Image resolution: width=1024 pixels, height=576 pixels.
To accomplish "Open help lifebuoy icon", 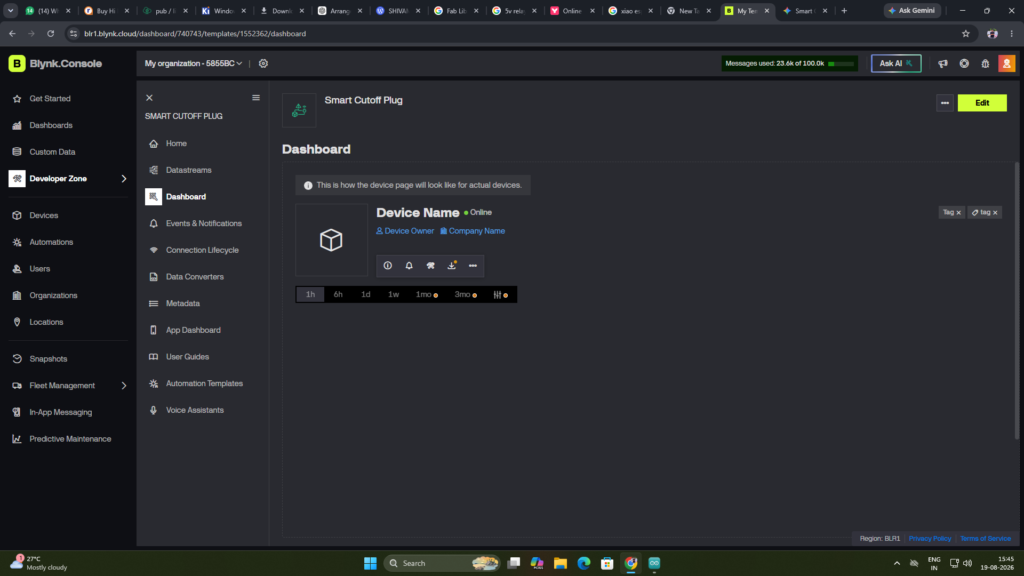I will click(964, 64).
